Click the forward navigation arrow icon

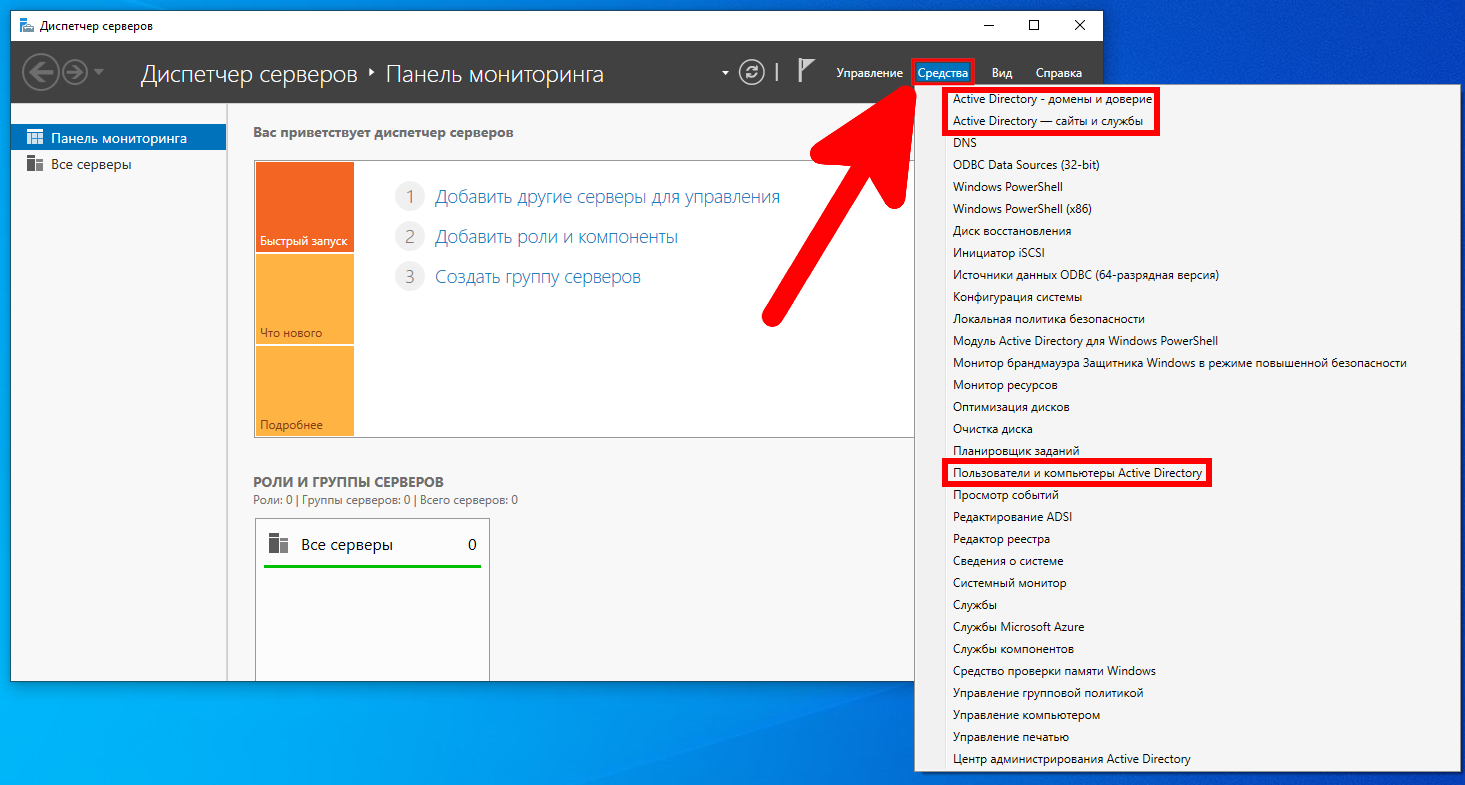point(75,72)
